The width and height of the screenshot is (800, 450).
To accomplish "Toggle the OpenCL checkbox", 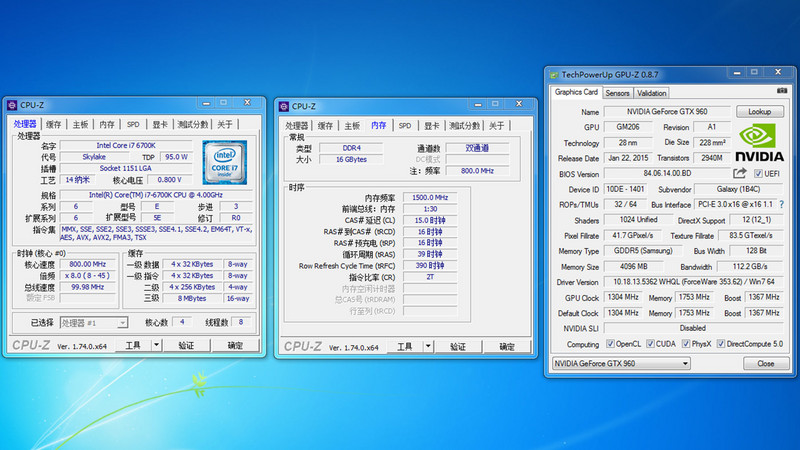I will (x=610, y=344).
